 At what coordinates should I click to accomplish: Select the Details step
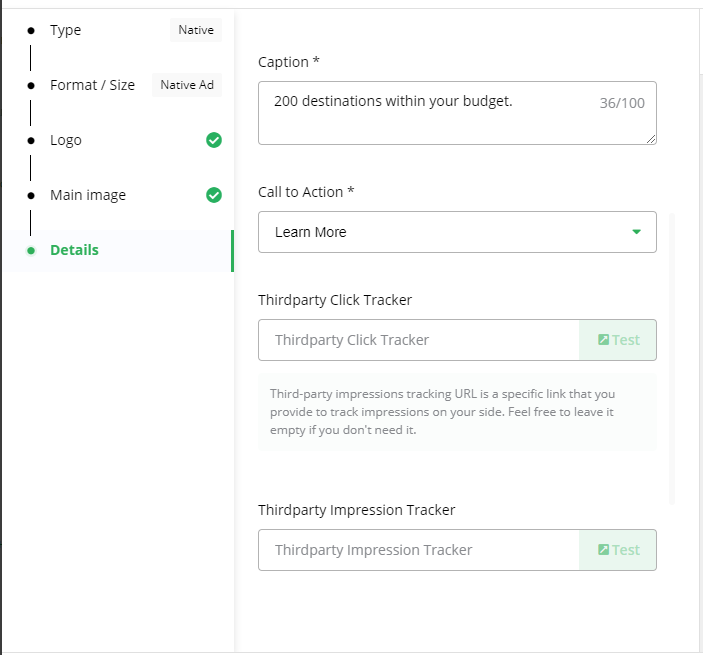point(74,250)
